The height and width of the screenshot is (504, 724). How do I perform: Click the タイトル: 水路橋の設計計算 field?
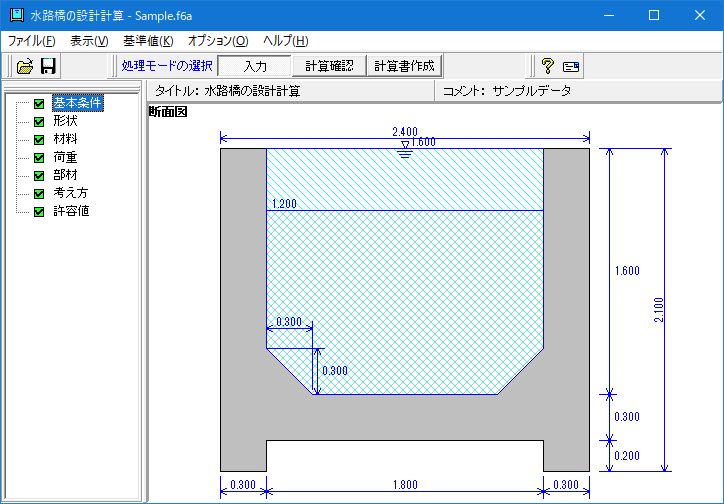[x=291, y=91]
